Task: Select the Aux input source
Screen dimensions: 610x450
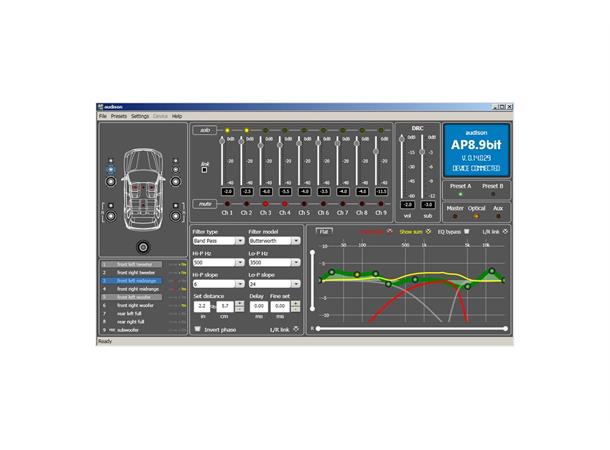Action: (498, 216)
